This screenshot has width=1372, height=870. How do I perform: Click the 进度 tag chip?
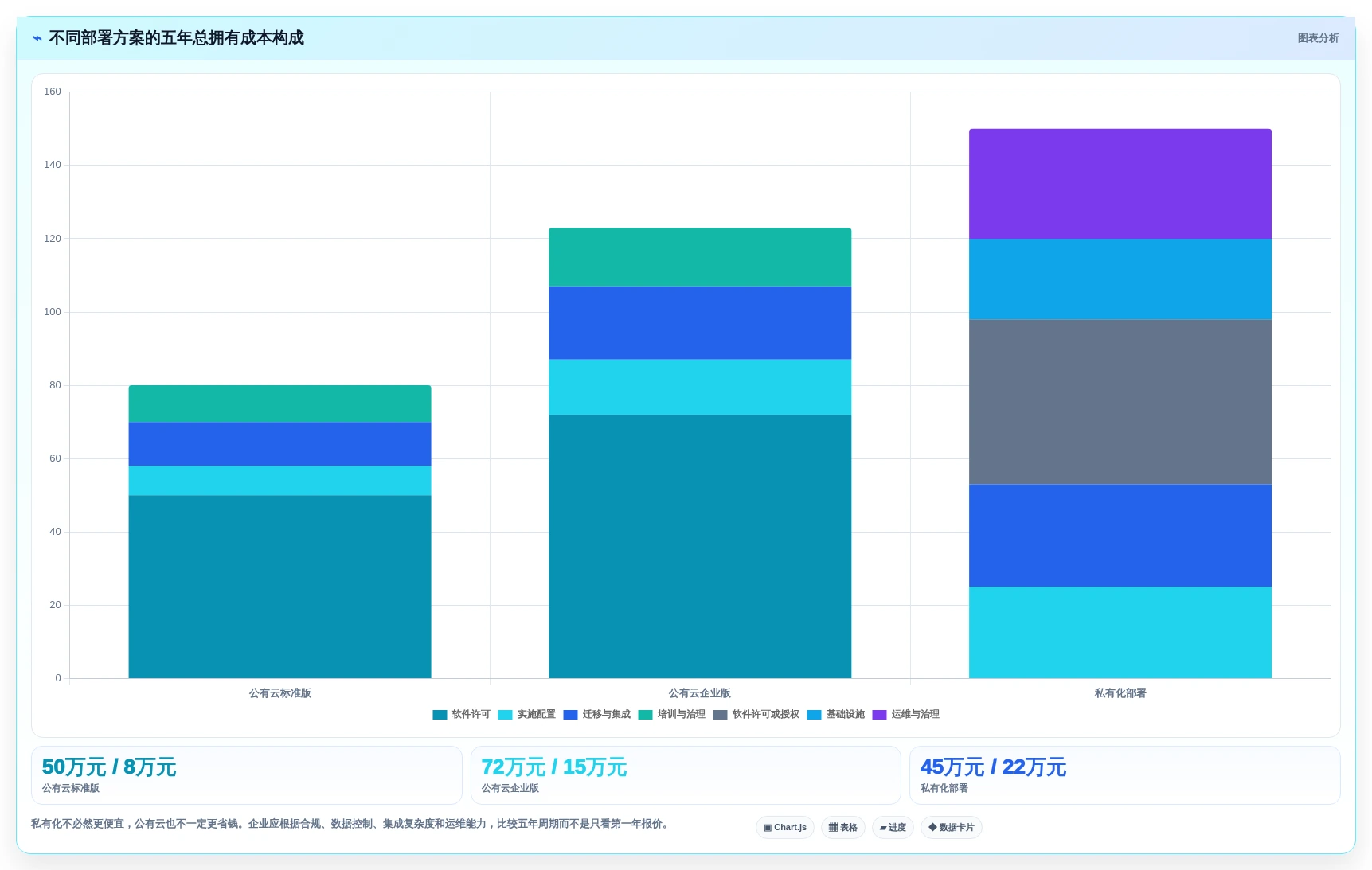pyautogui.click(x=893, y=828)
